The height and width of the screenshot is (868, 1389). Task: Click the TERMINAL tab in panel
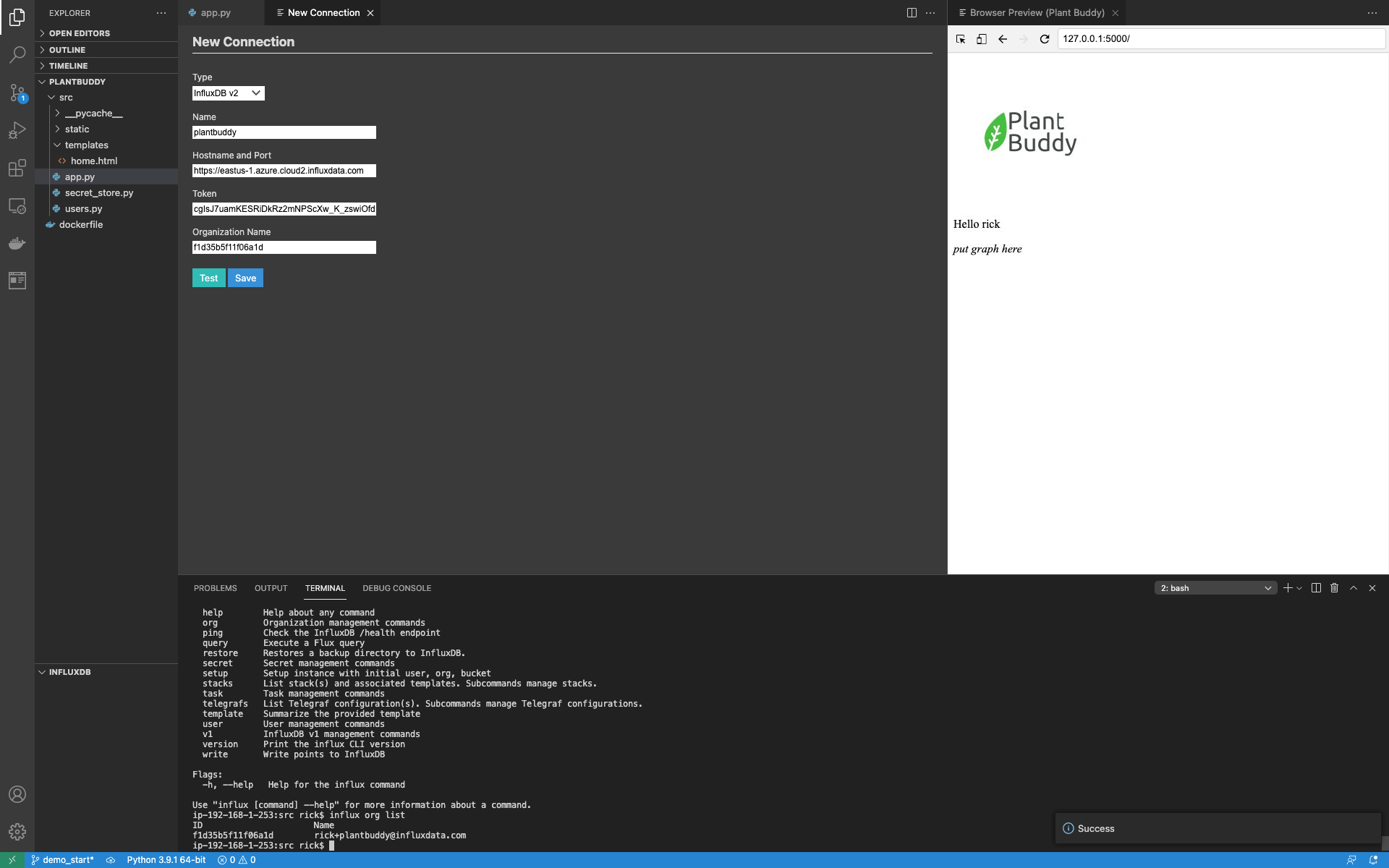[325, 587]
